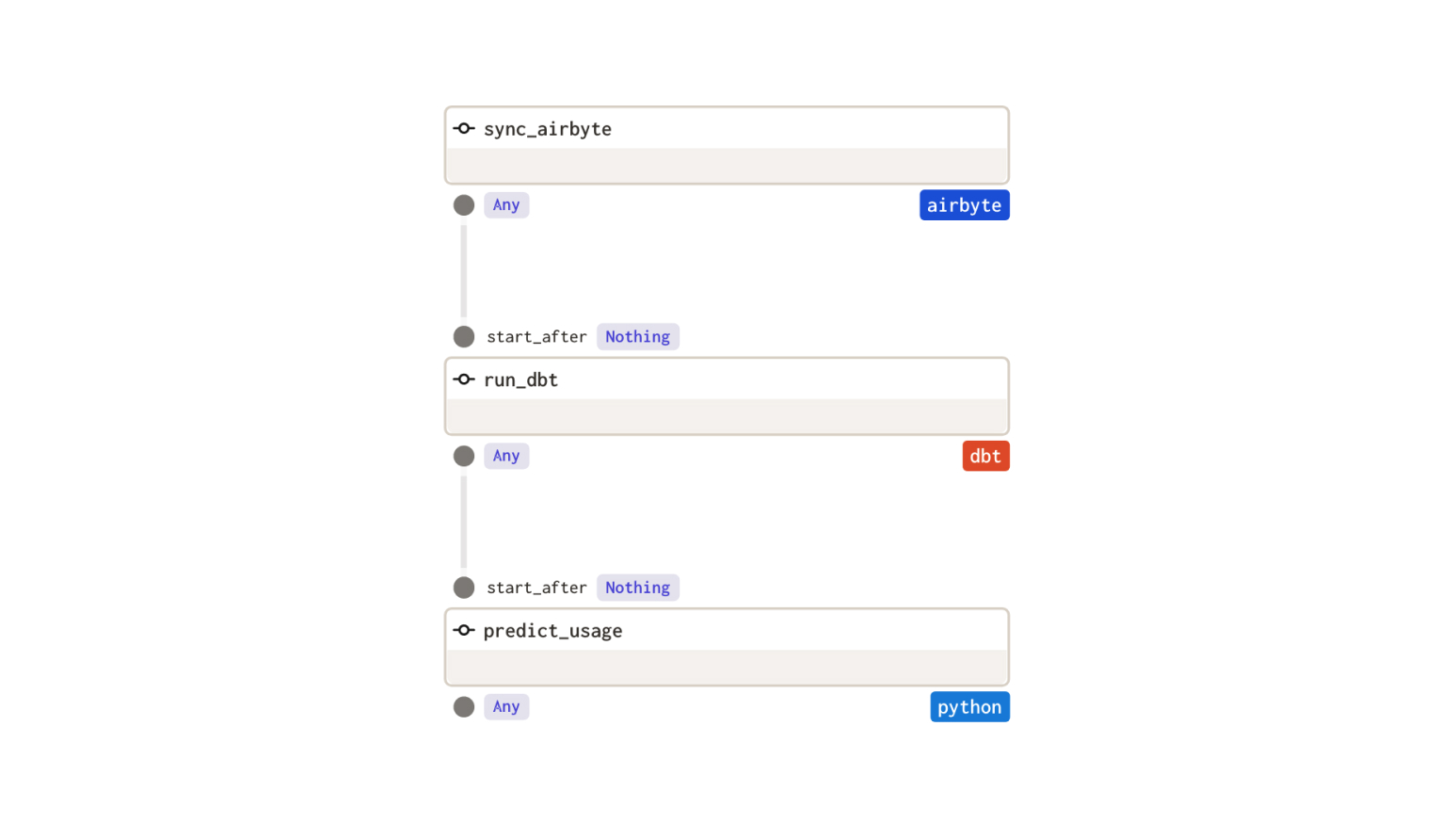Click the Any type under sync_airbyte
Viewport: 1456px width, 823px height.
[x=506, y=205]
